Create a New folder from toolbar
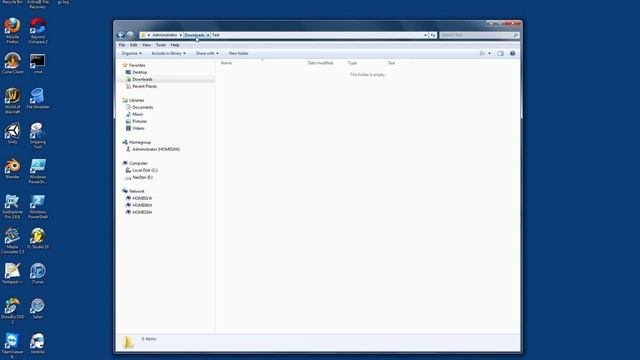The image size is (640, 360). coord(238,53)
